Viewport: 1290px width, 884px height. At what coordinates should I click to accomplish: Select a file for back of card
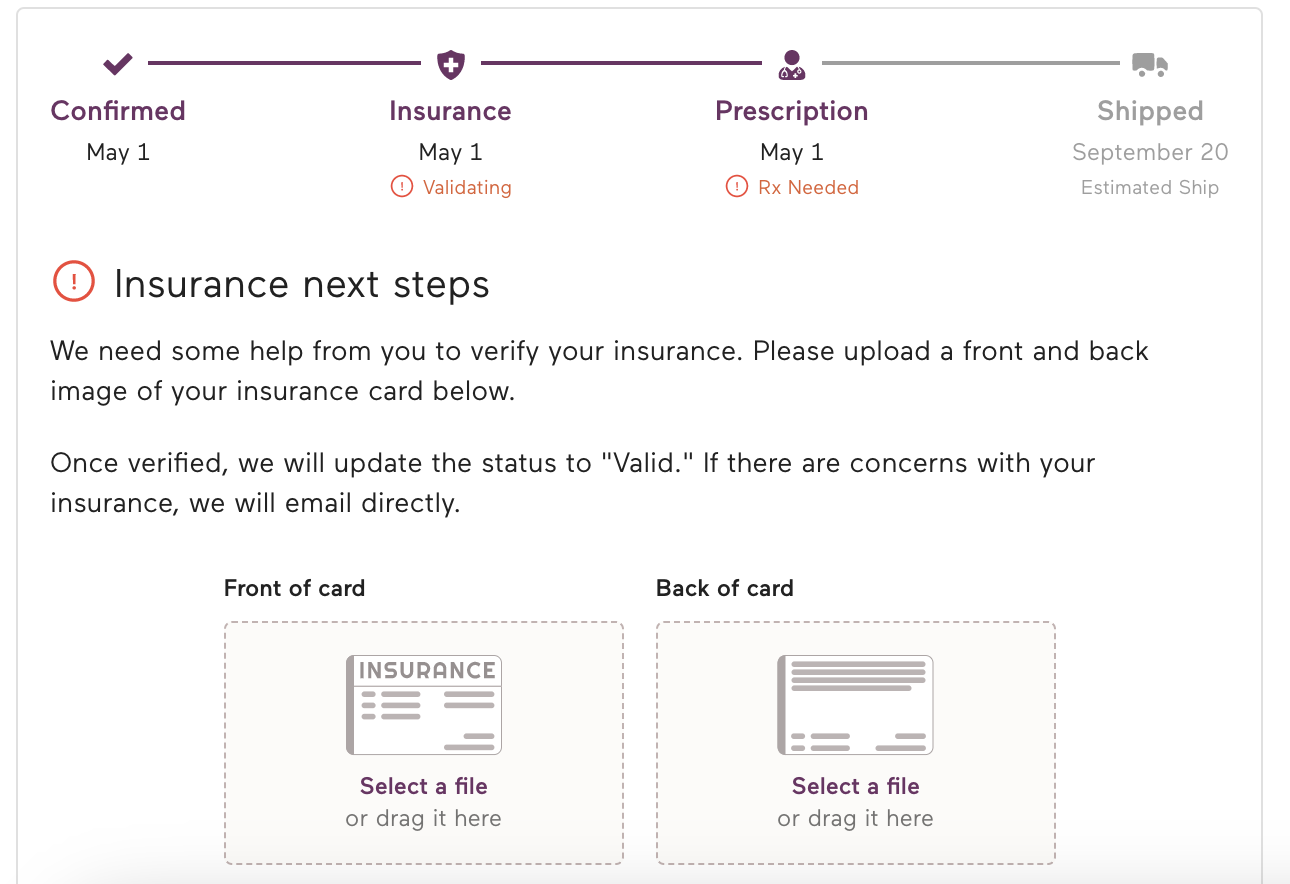pos(856,786)
